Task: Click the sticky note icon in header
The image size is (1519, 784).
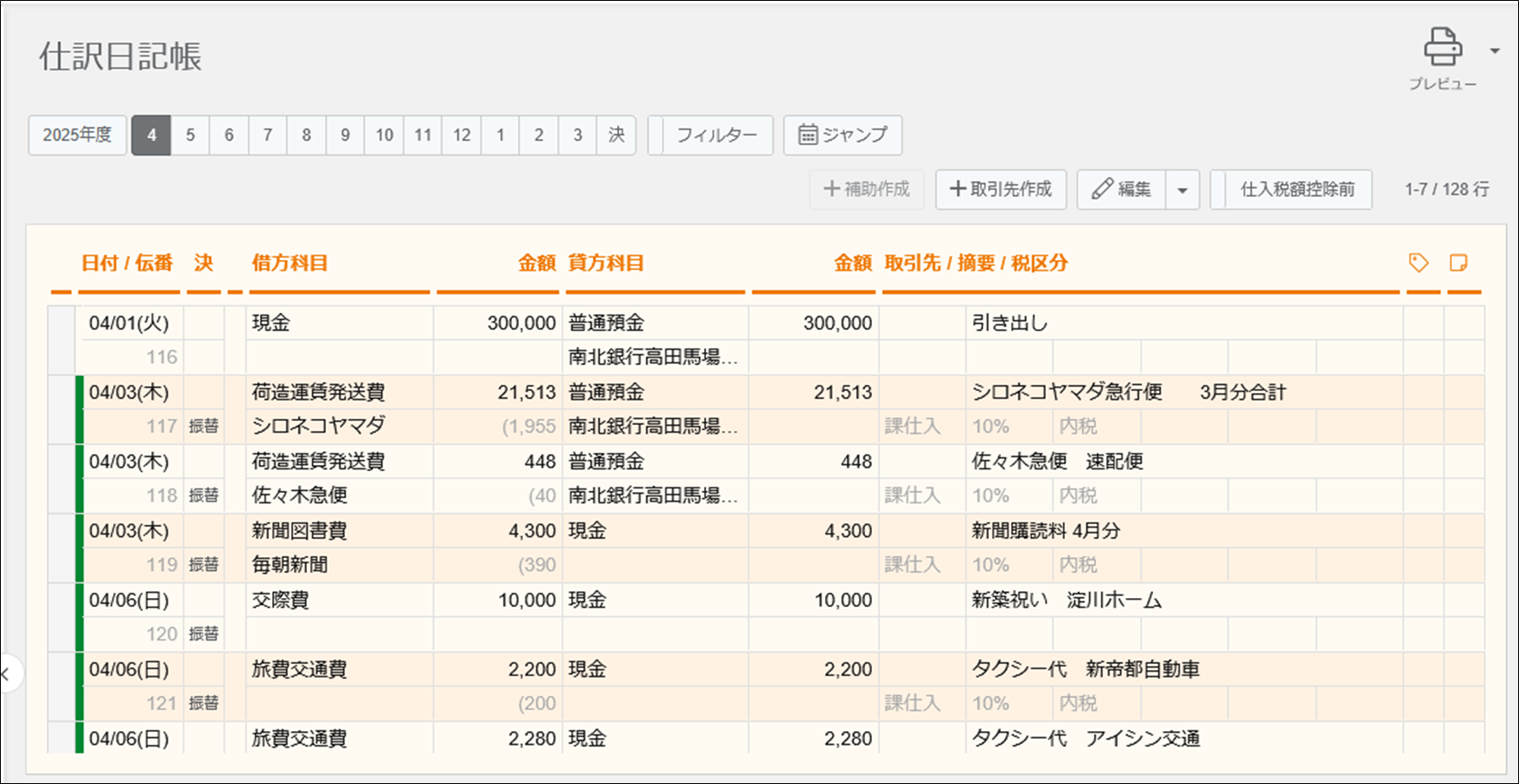Action: click(x=1458, y=262)
